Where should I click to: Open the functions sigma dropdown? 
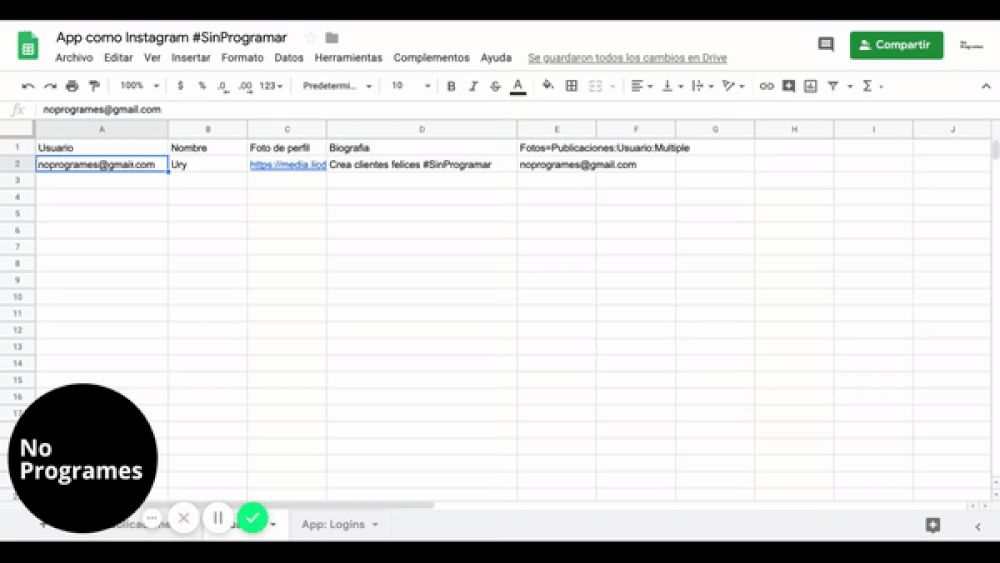coord(872,86)
